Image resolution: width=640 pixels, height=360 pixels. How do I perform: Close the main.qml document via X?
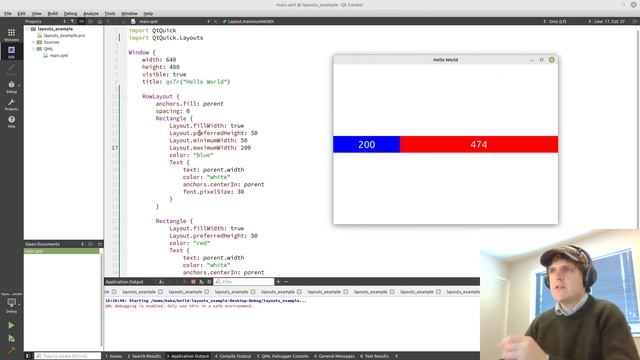(216, 21)
